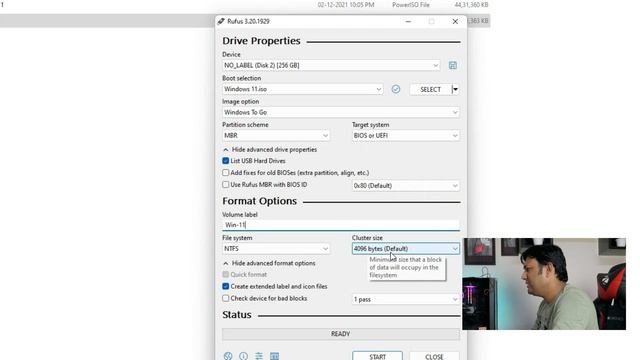Toggle the greyed-out Quick format checkbox
640x360 pixels.
(226, 274)
